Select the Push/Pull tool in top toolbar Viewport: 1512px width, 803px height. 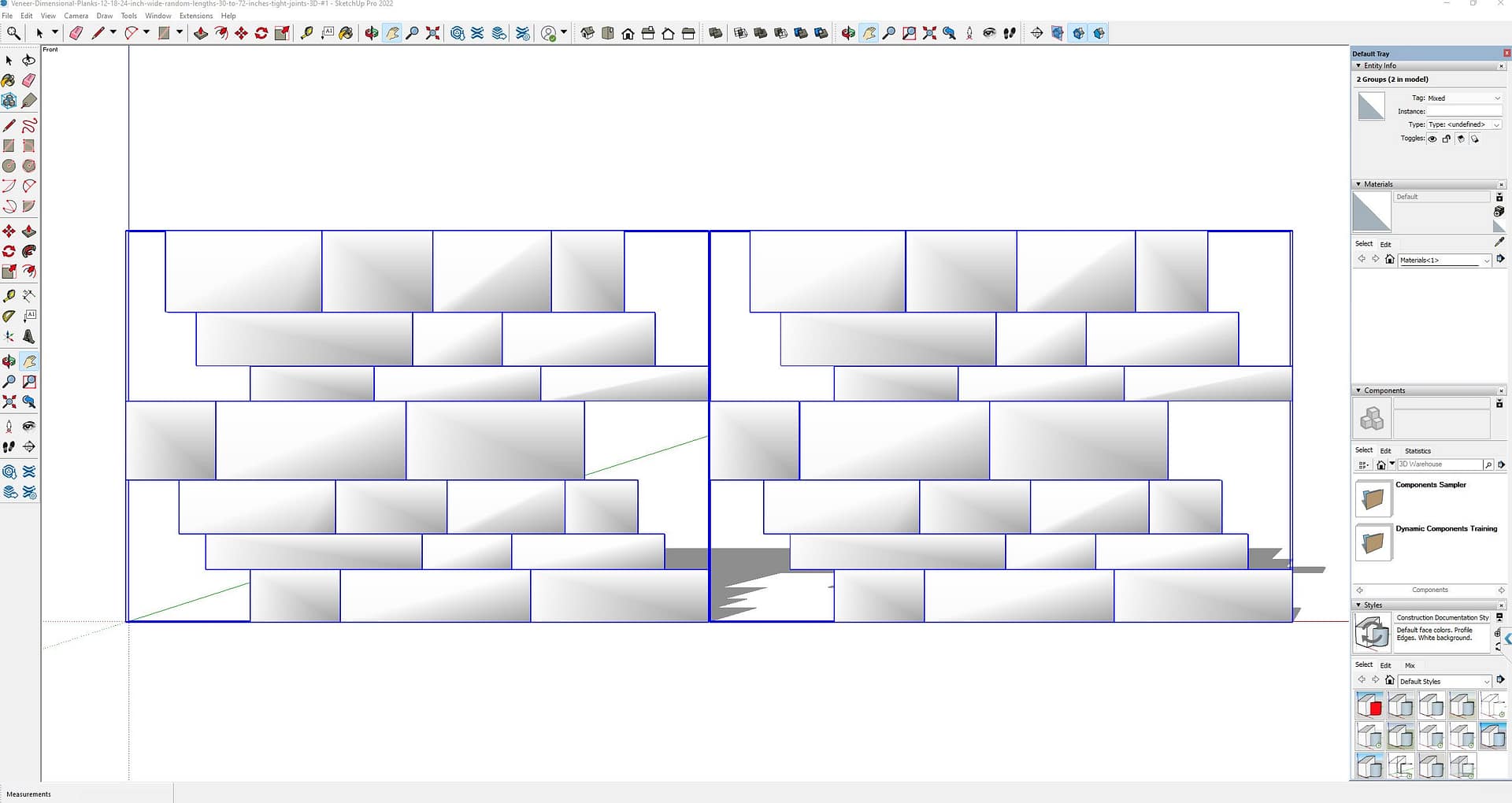click(201, 33)
